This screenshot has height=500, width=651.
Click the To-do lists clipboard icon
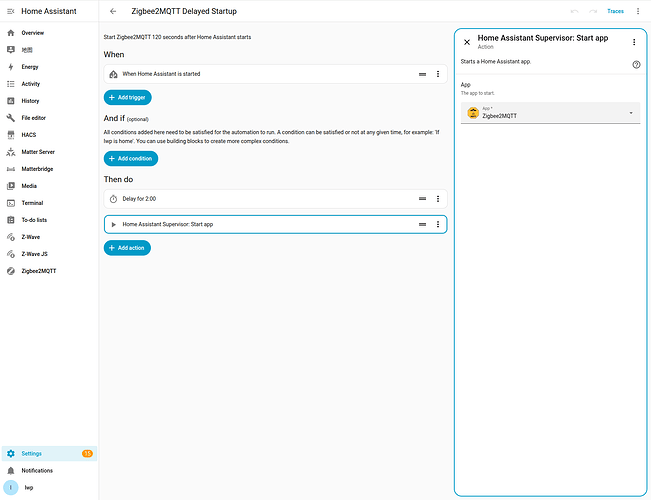click(x=11, y=220)
